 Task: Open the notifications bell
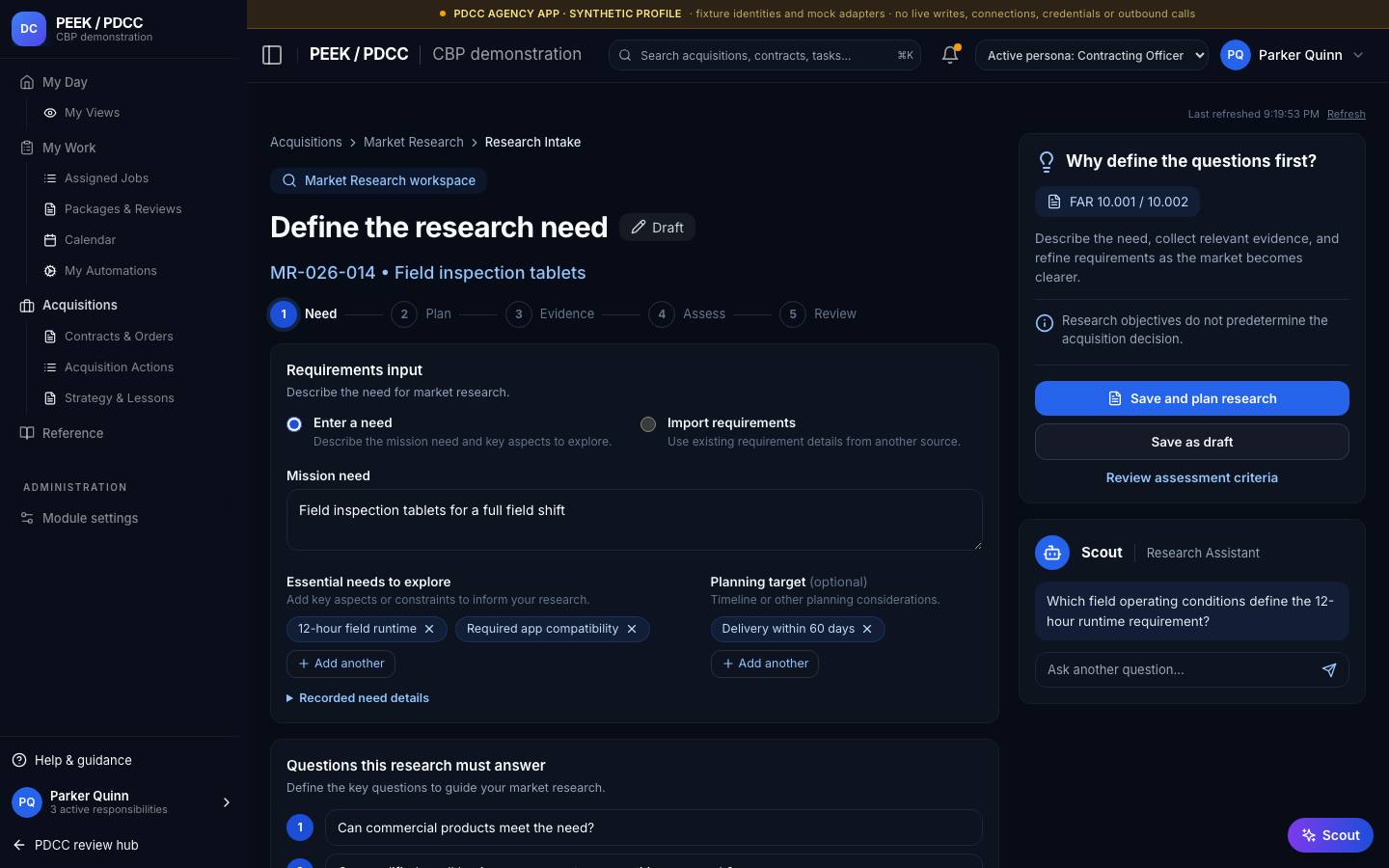950,55
